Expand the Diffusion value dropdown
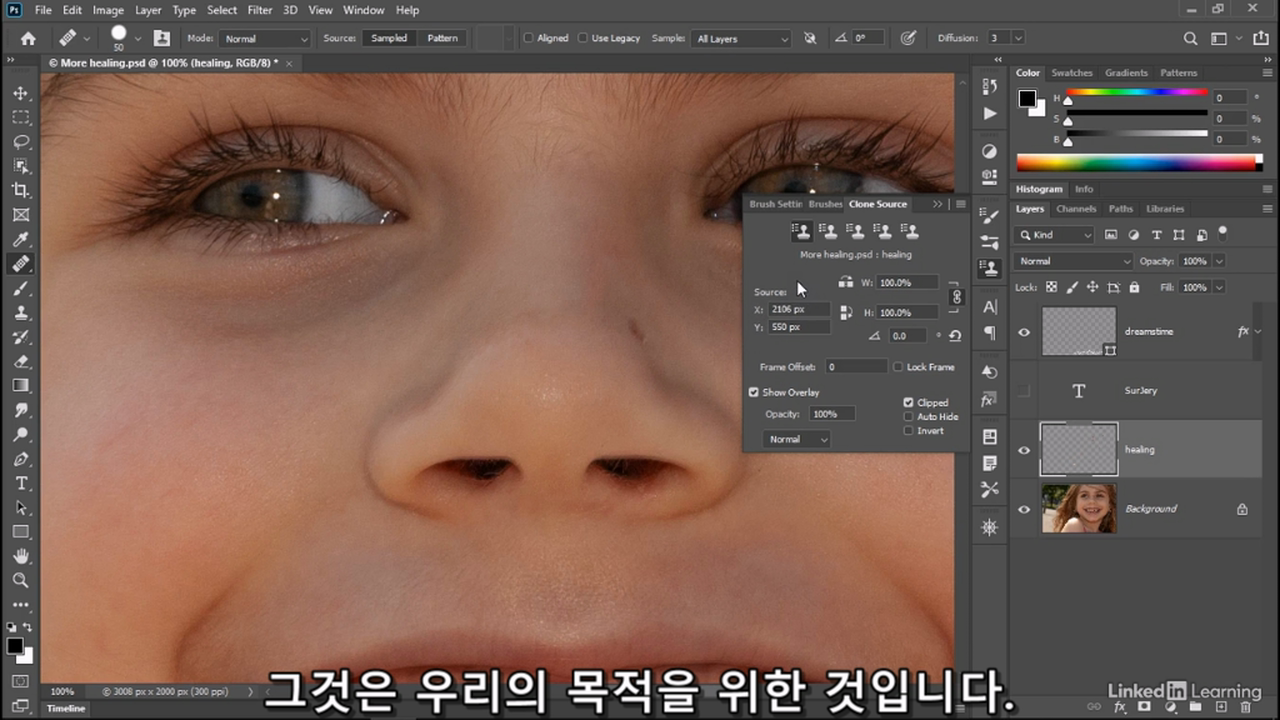Viewport: 1280px width, 720px height. 1018,38
